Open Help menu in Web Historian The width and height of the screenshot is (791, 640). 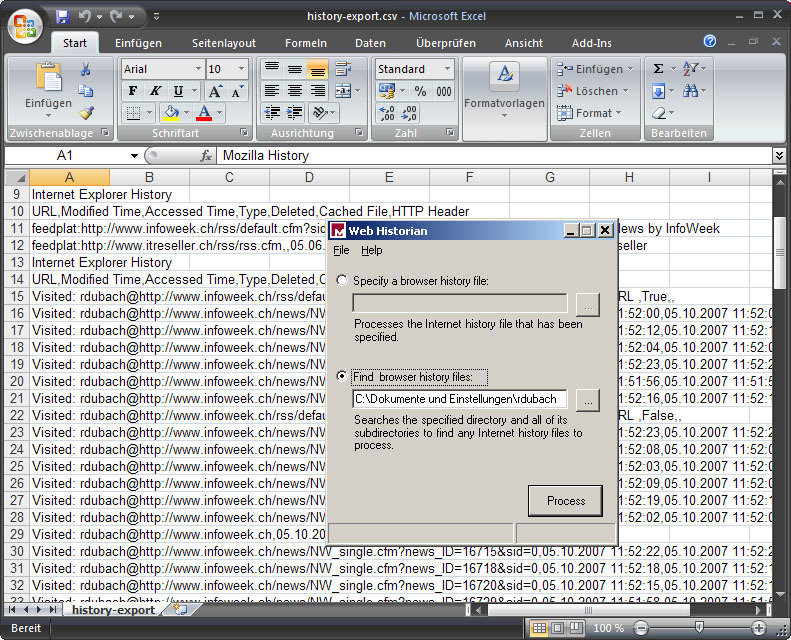coord(372,250)
